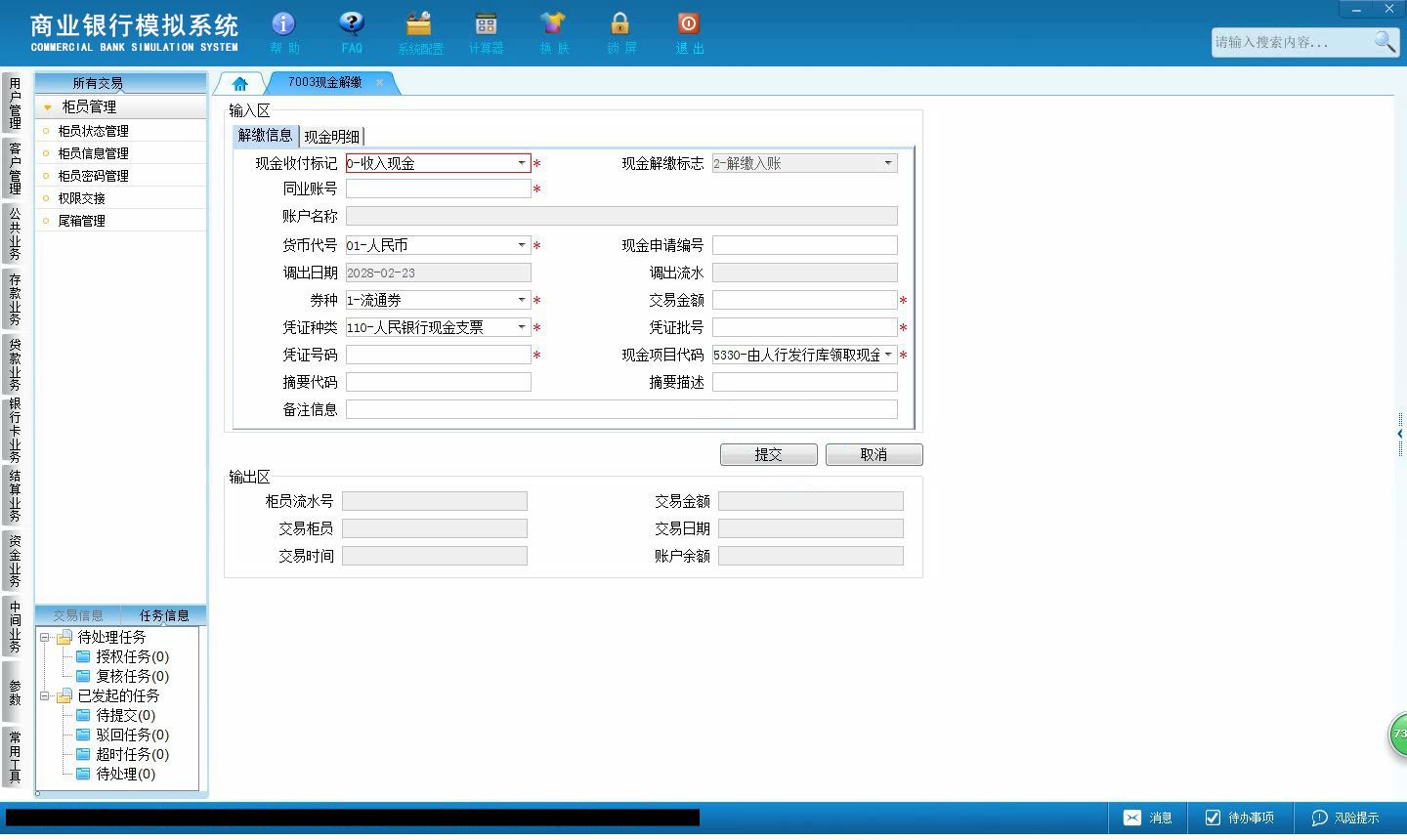Open 存款业务 side menu

pos(15,299)
